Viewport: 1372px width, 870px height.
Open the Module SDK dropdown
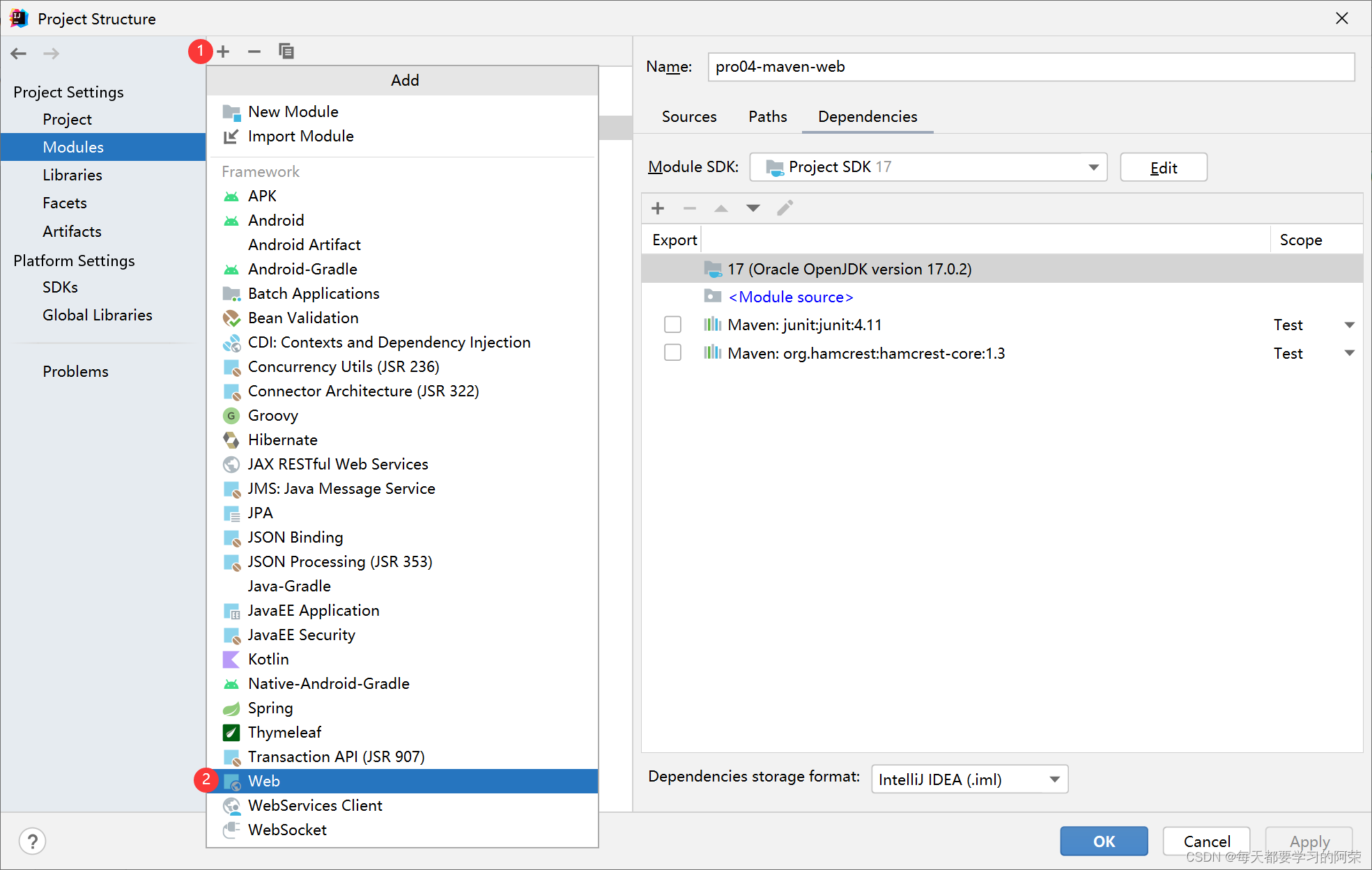(x=928, y=167)
